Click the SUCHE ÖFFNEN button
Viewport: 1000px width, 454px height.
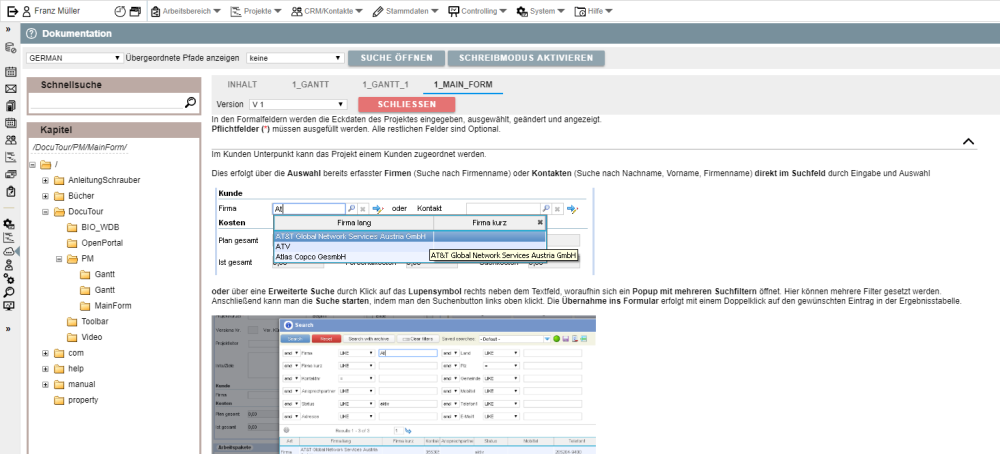click(x=395, y=58)
